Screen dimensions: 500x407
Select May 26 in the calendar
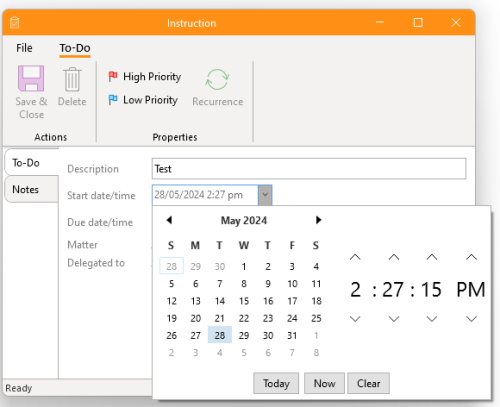[x=171, y=335]
